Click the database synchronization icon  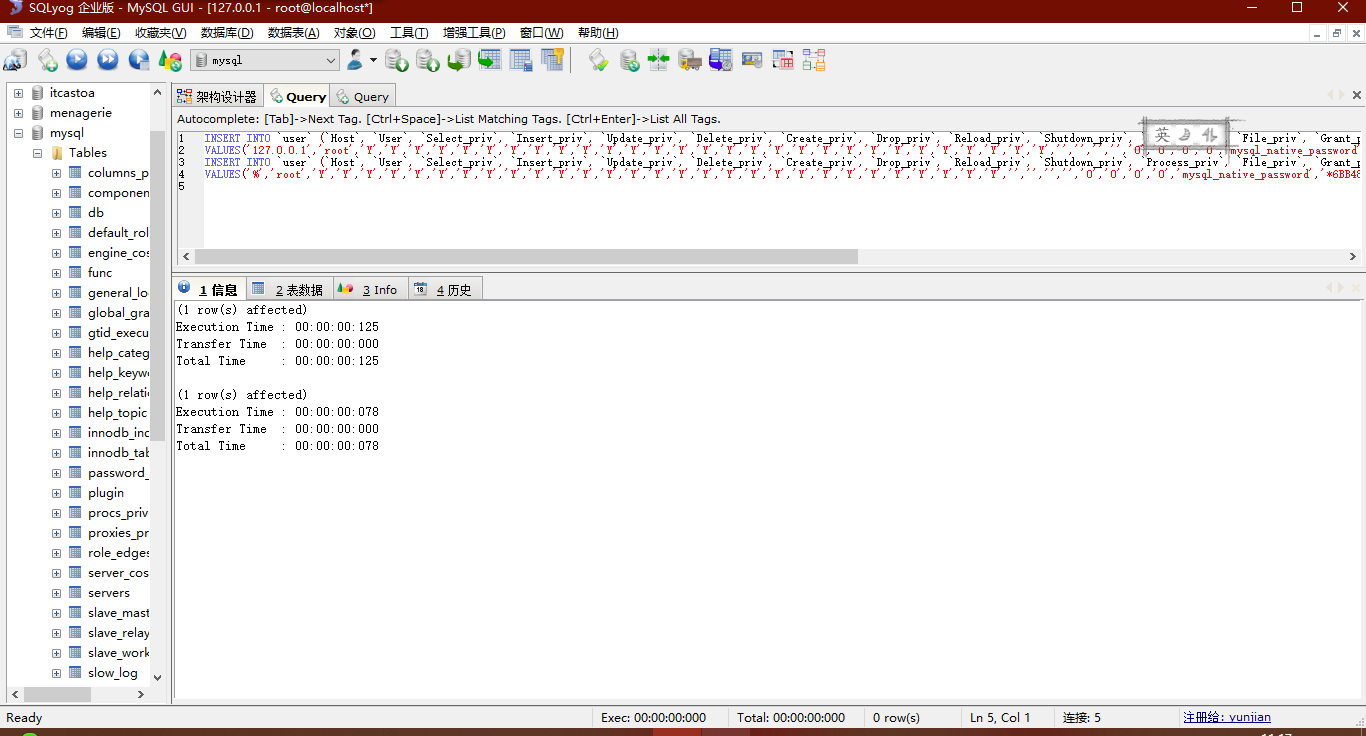pyautogui.click(x=629, y=60)
